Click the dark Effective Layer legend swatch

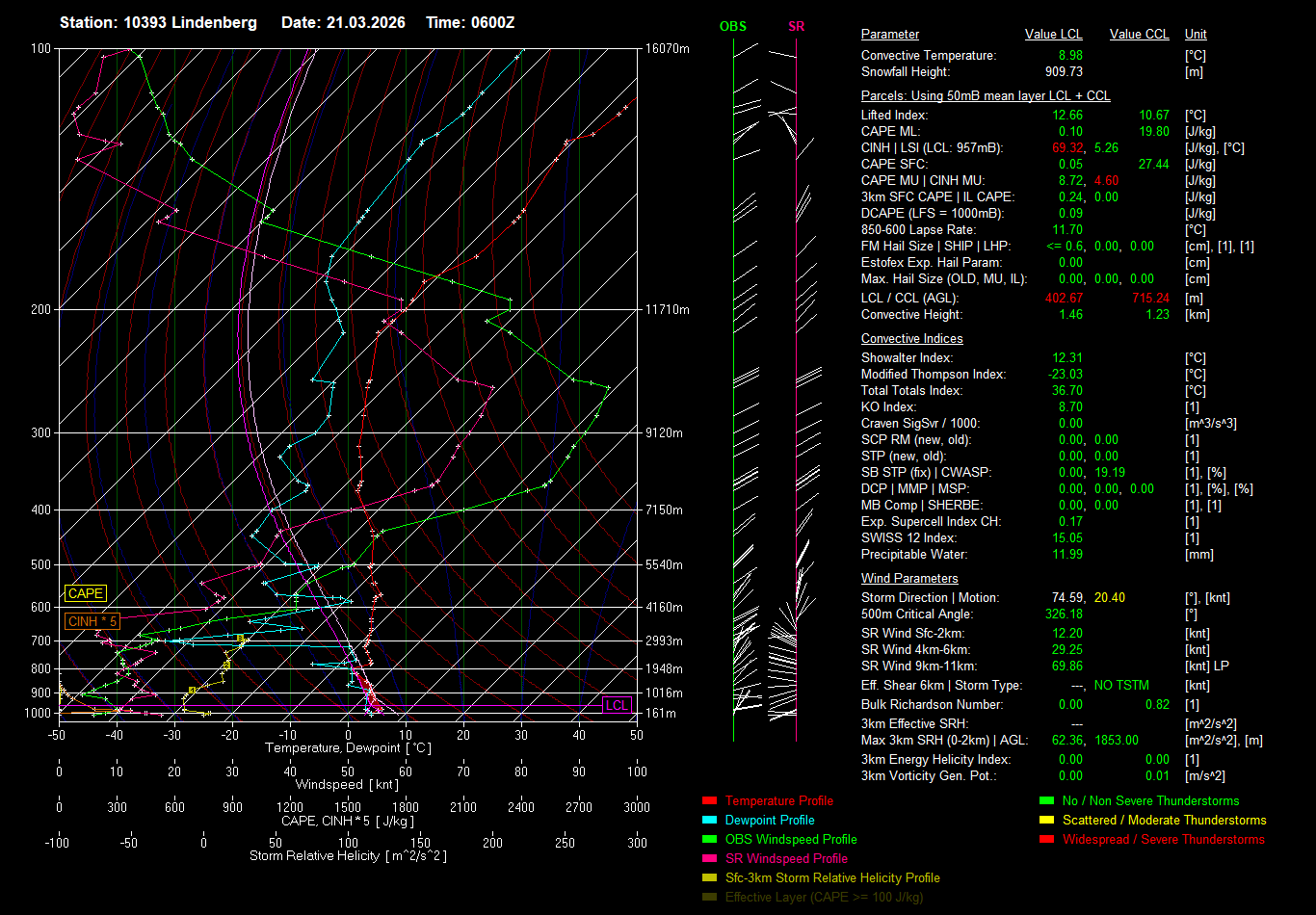coord(709,898)
